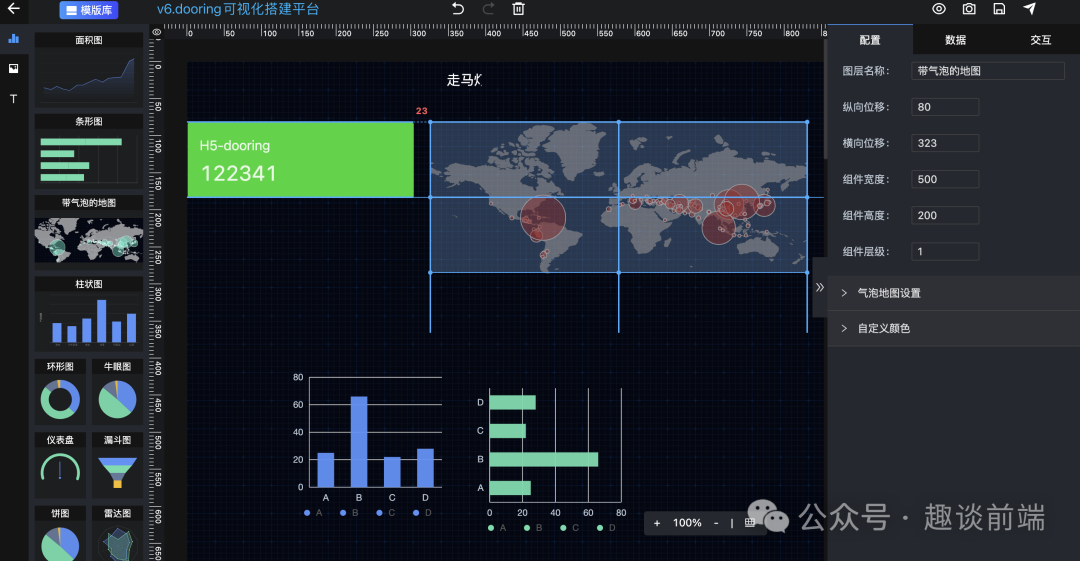The width and height of the screenshot is (1080, 561).
Task: Click the trash delete icon
Action: 519,9
